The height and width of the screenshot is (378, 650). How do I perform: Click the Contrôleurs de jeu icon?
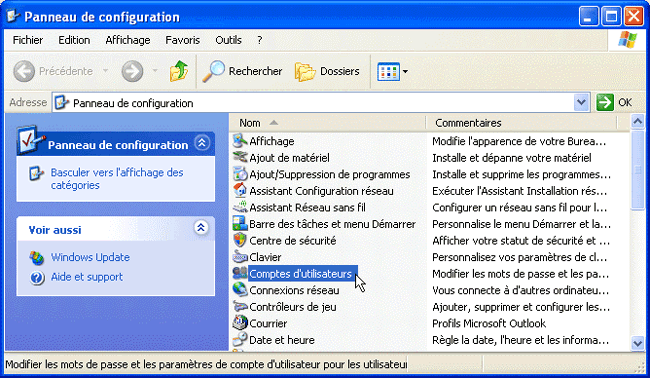click(240, 307)
